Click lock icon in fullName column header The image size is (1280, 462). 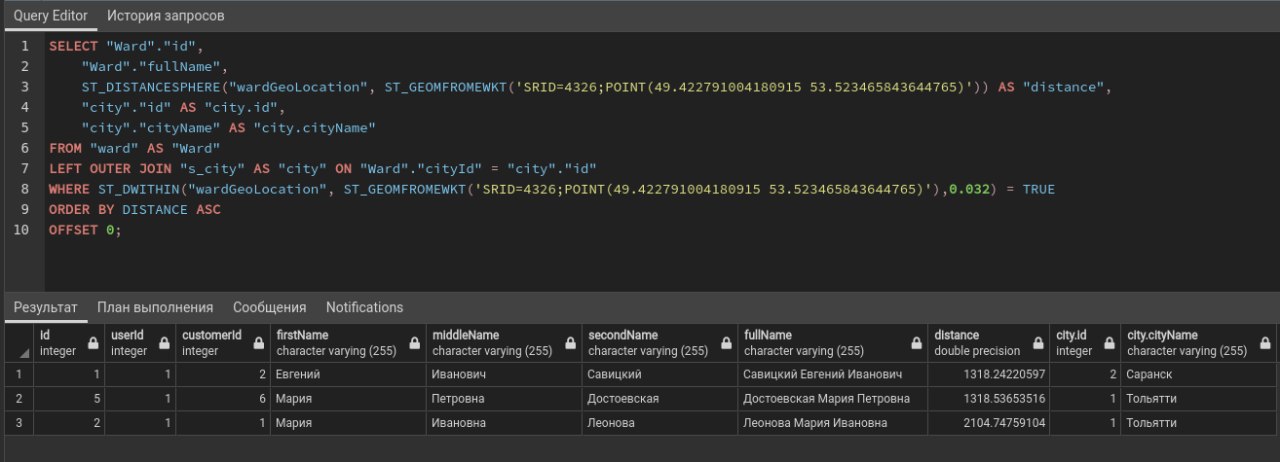[x=917, y=343]
